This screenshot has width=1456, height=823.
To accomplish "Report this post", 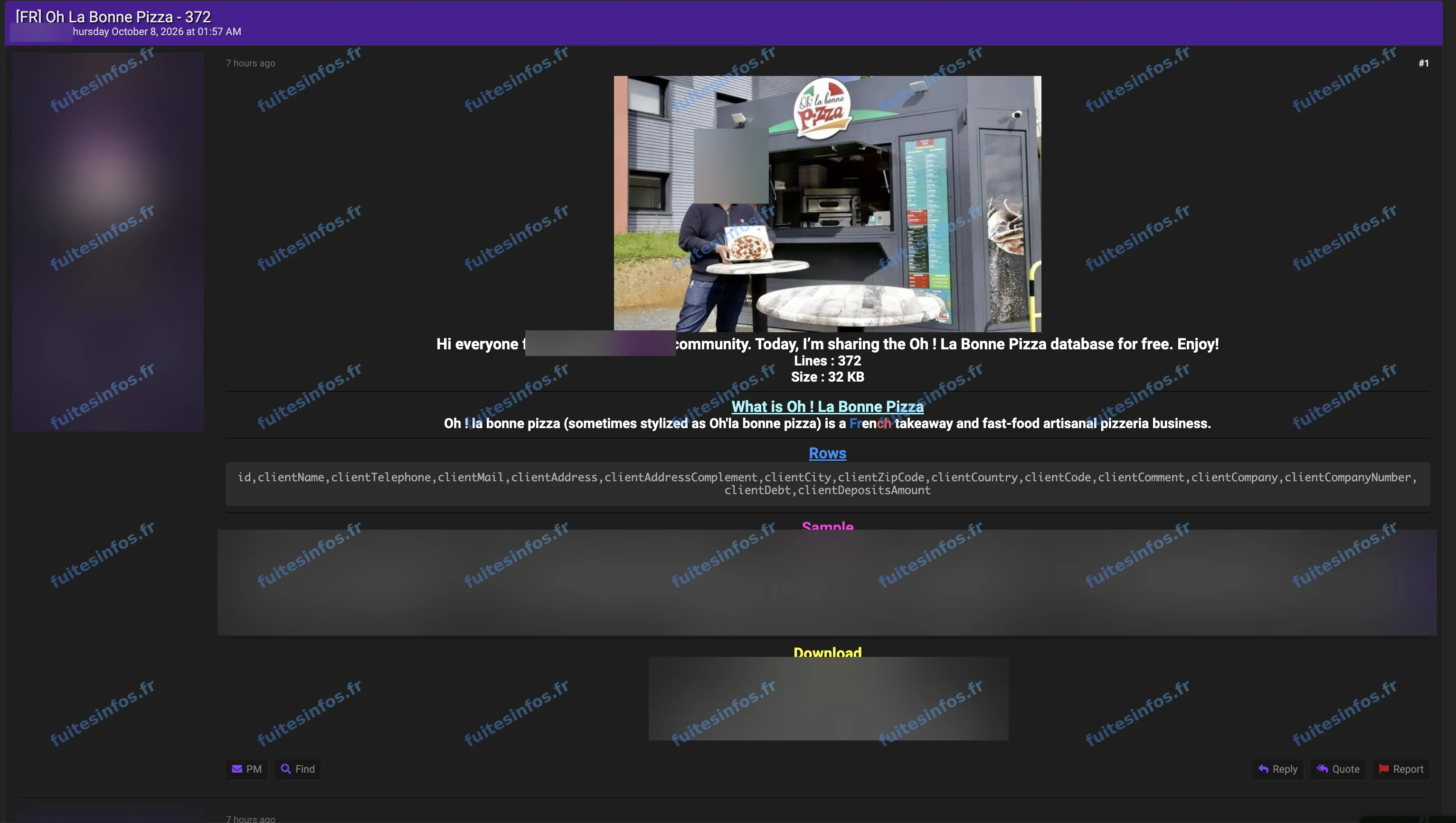I will tap(1400, 769).
